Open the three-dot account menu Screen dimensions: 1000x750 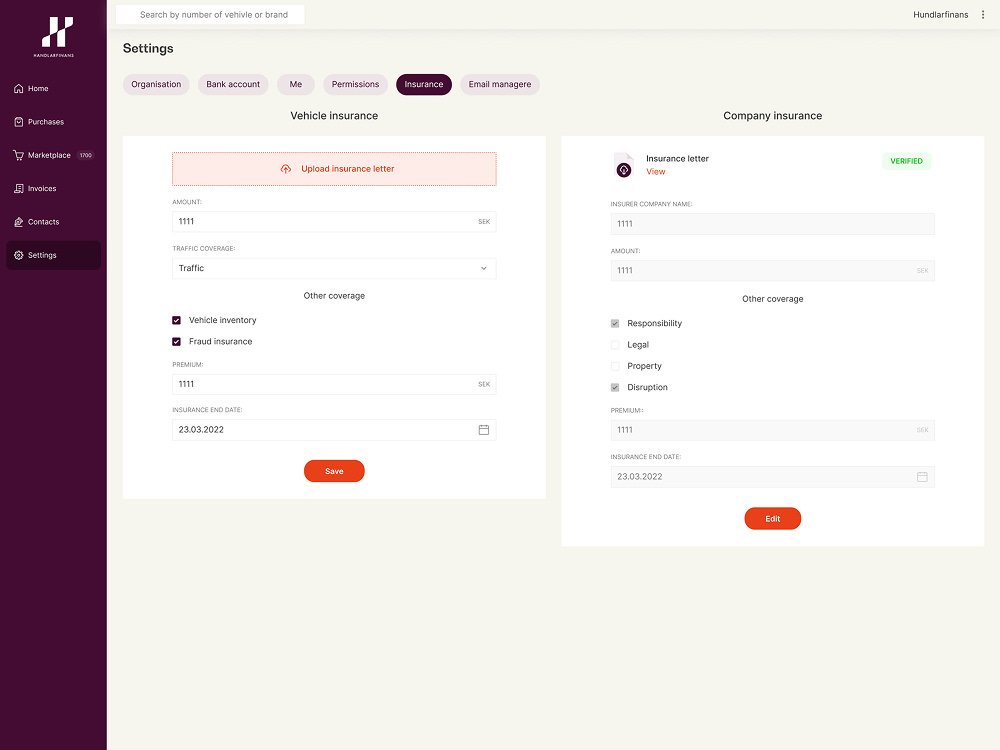click(x=983, y=15)
